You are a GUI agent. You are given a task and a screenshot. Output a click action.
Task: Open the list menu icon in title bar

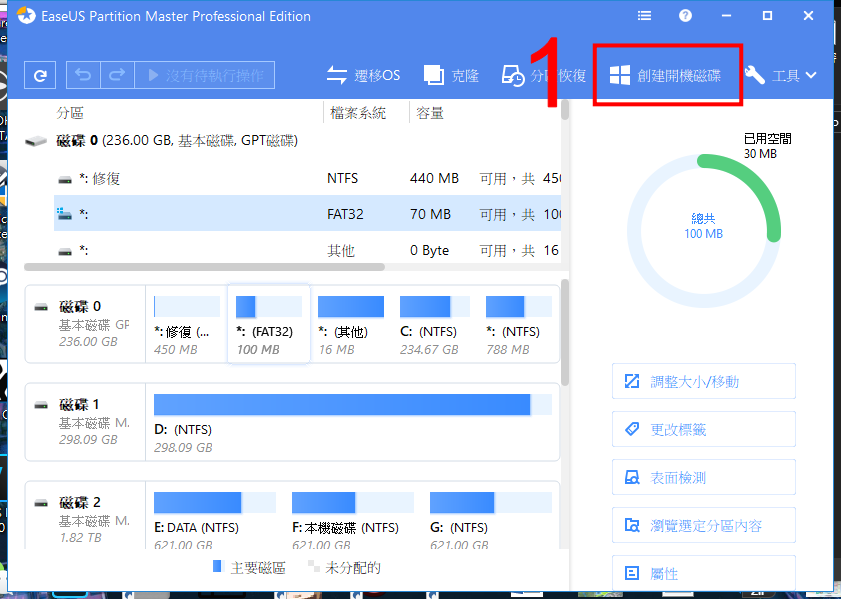coord(644,16)
